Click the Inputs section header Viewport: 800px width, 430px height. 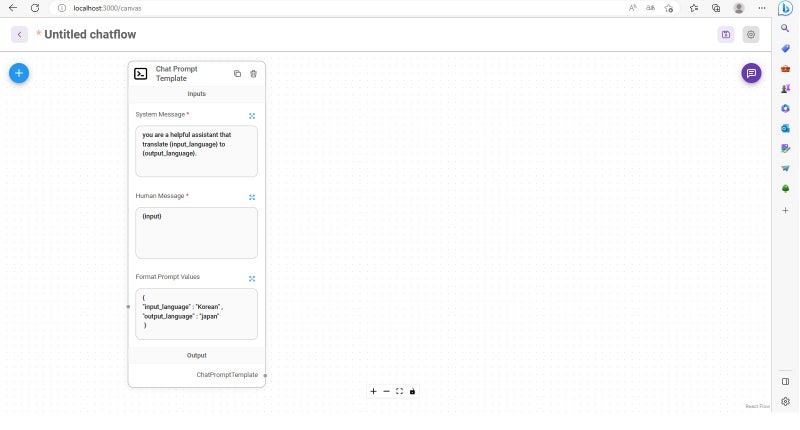coord(196,94)
